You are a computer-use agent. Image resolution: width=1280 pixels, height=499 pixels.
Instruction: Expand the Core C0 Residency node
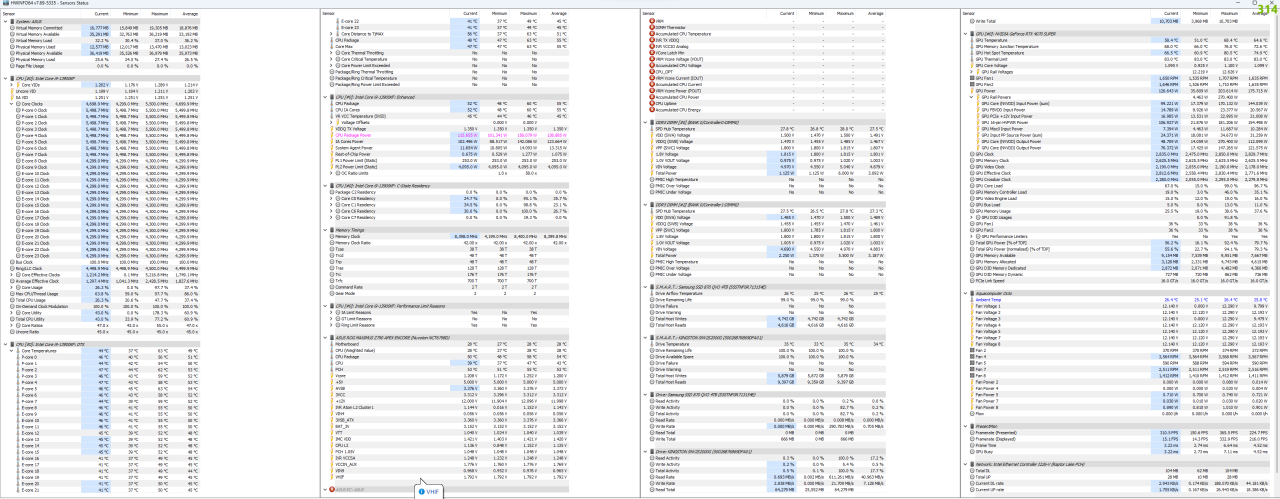[330, 198]
